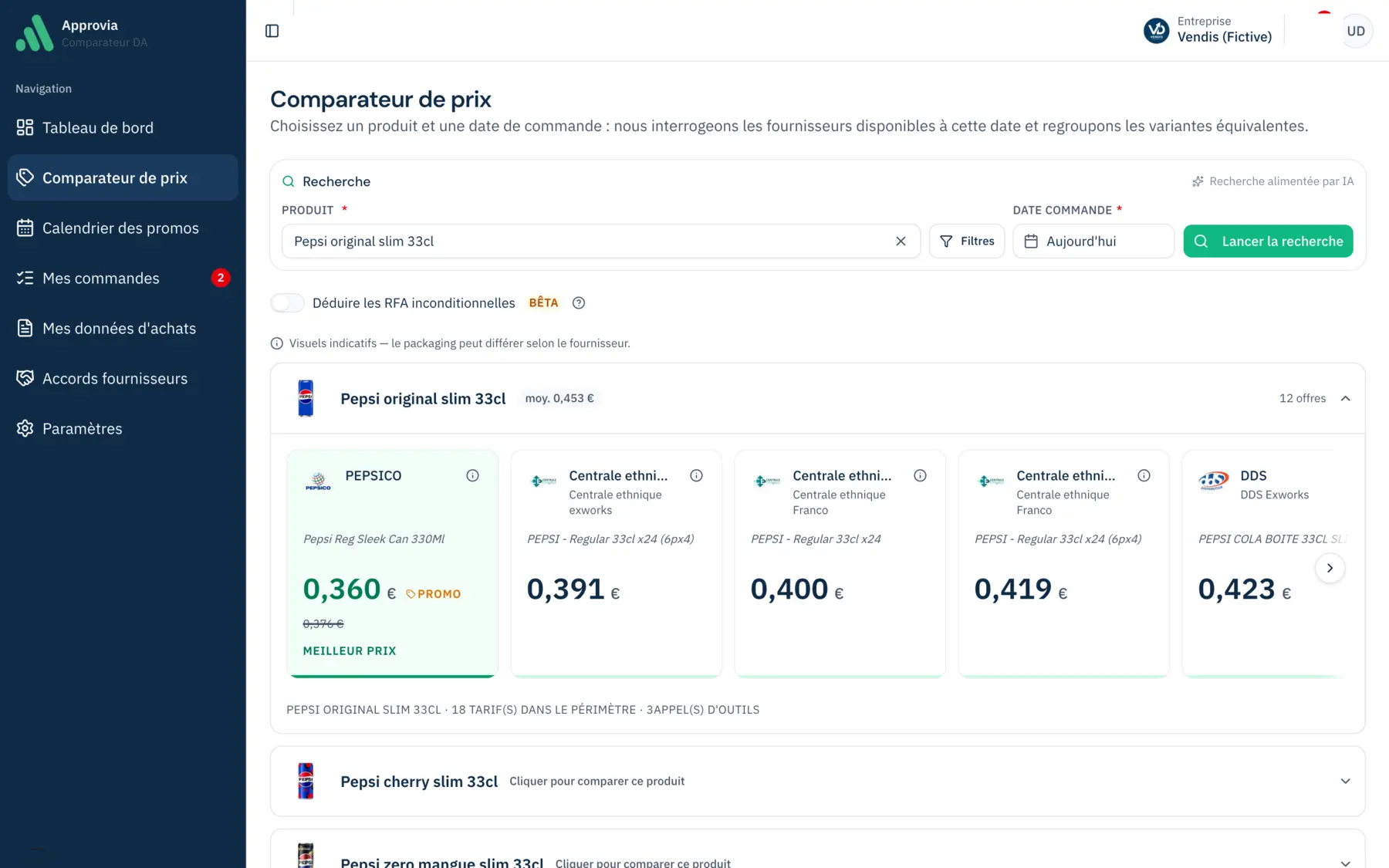Expand the Pepsi zero mangue slim section
The height and width of the screenshot is (868, 1389).
tap(1345, 863)
